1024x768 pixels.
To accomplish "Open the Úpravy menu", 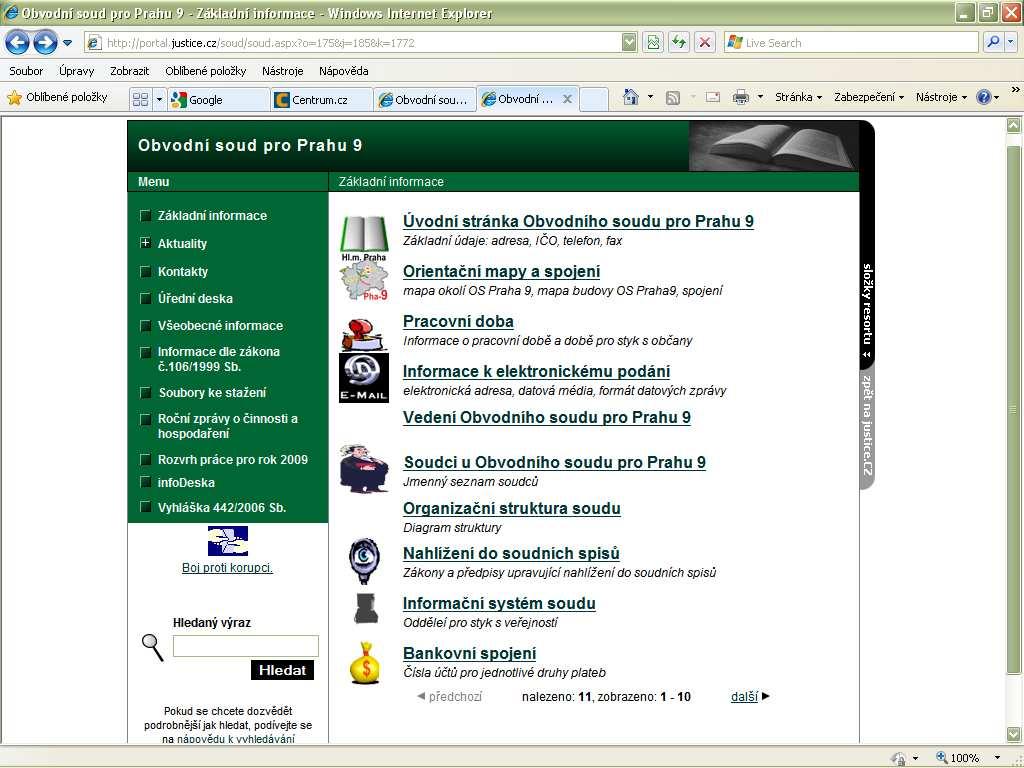I will (x=76, y=71).
